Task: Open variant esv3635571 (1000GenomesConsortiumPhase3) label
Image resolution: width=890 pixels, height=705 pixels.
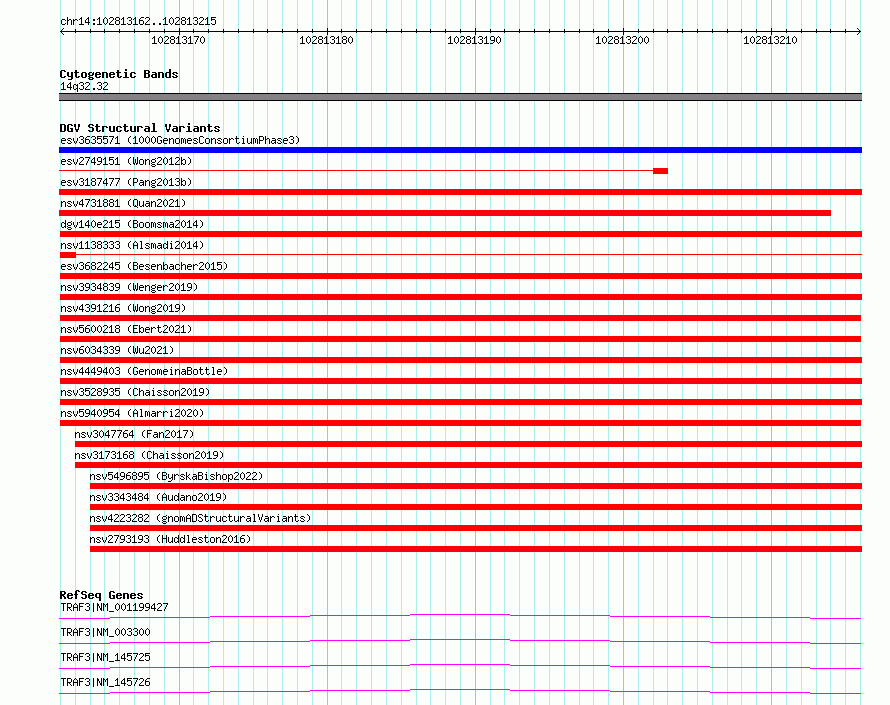Action: [180, 140]
